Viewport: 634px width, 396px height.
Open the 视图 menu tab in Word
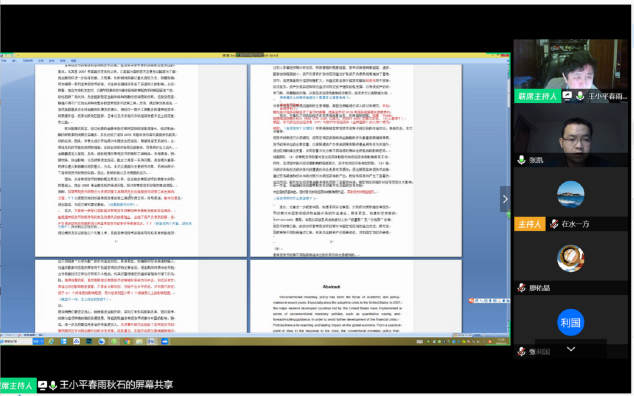click(x=74, y=61)
